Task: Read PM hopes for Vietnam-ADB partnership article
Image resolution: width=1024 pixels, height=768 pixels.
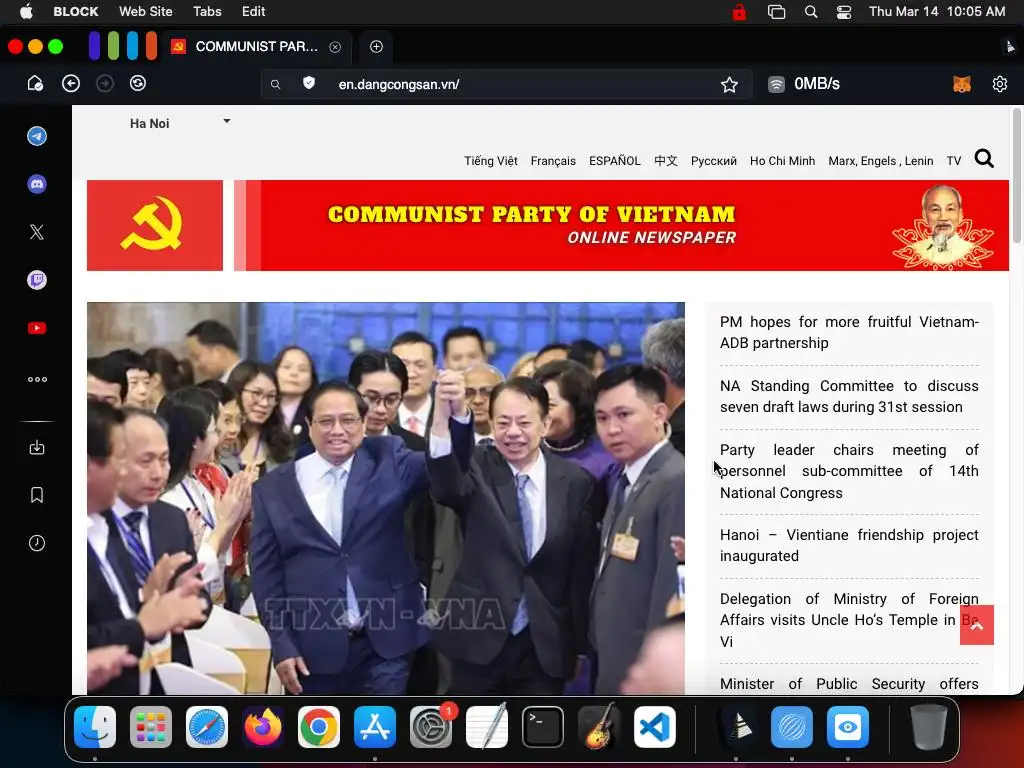Action: coord(849,332)
